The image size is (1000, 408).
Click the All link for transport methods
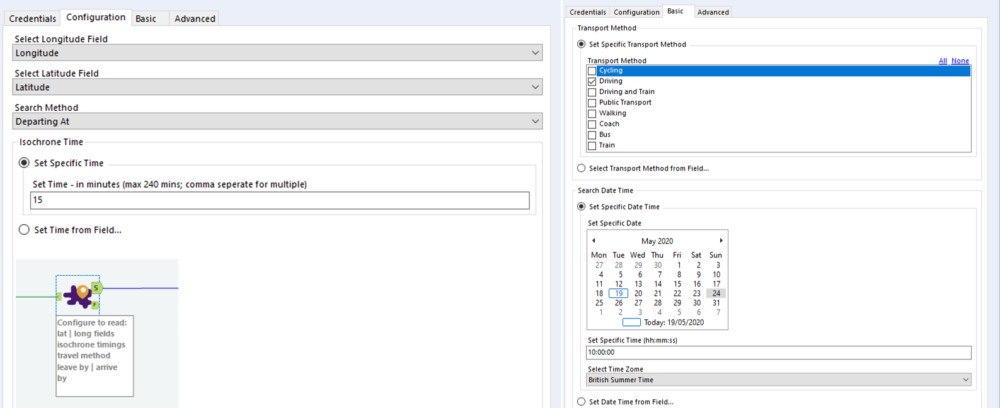pyautogui.click(x=943, y=61)
